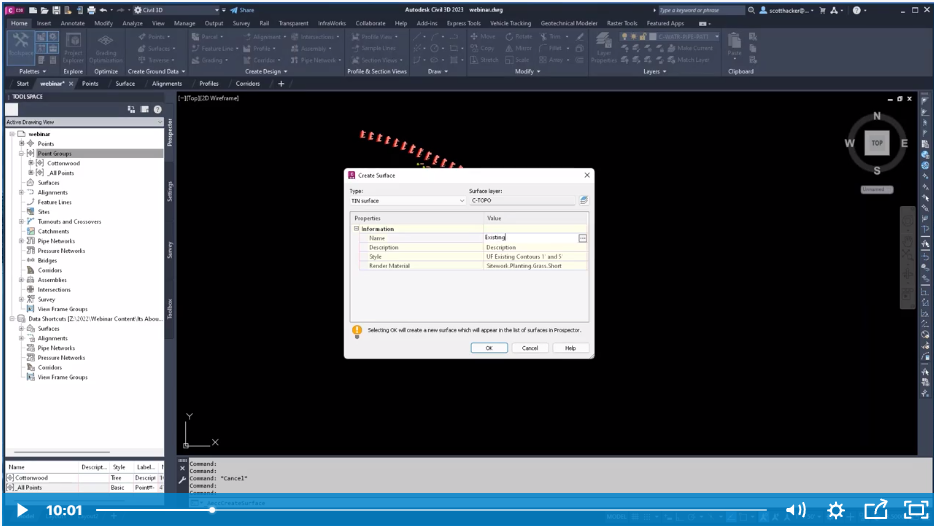Click the Undo arrow in quick access toolbar
Viewport: 934px width, 526px height.
coord(103,10)
